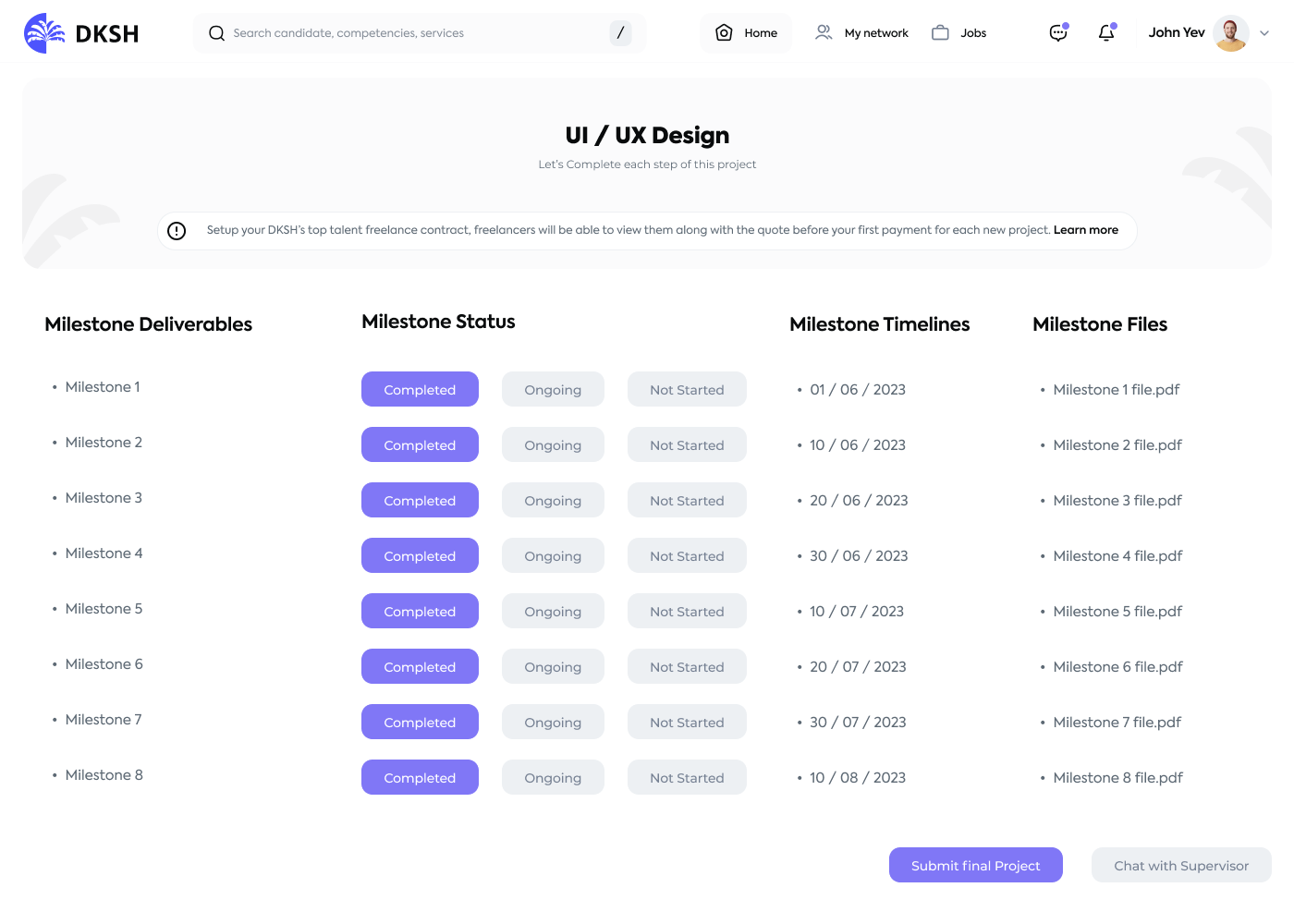Submit final Project
Screen dimensions: 1294x924
tap(976, 865)
